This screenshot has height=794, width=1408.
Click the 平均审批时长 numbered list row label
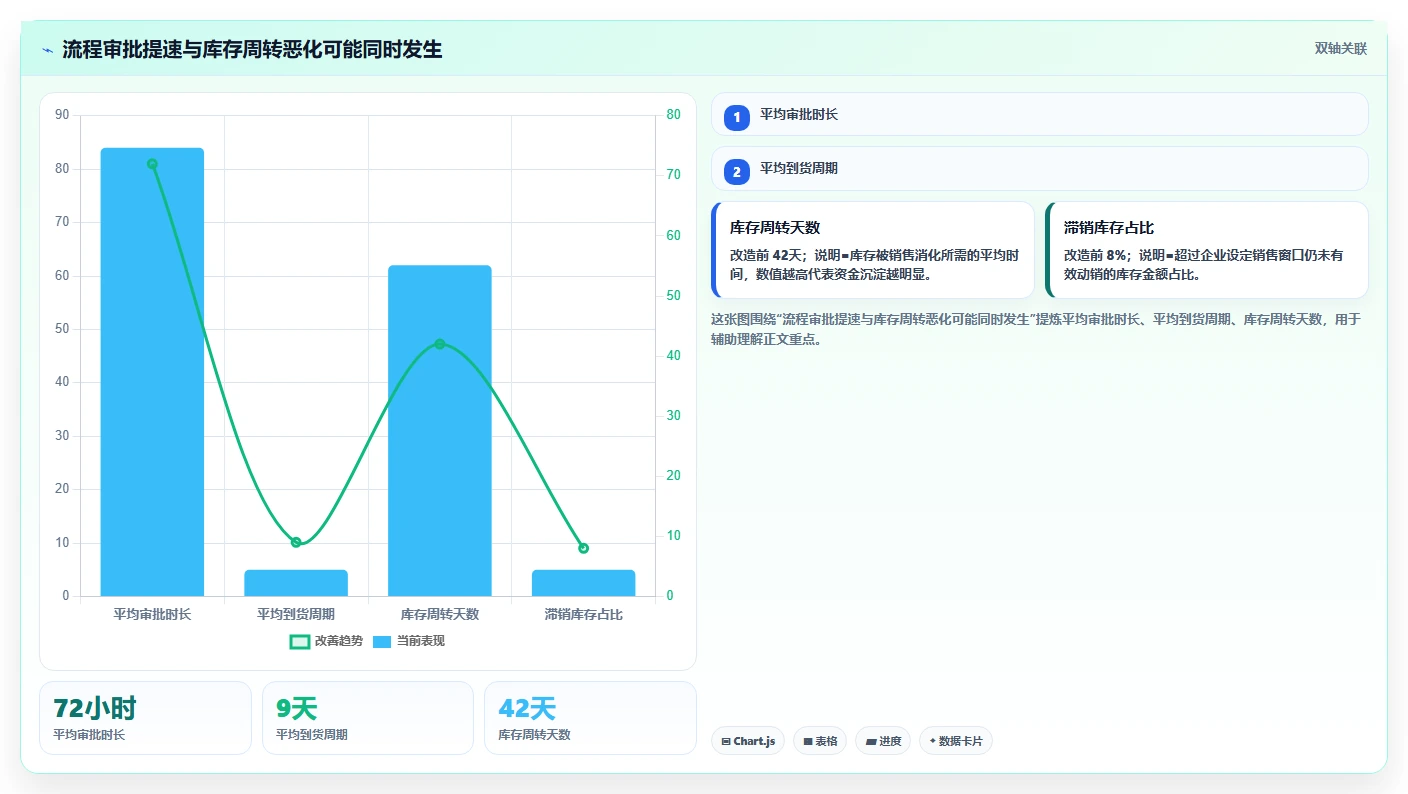799,115
